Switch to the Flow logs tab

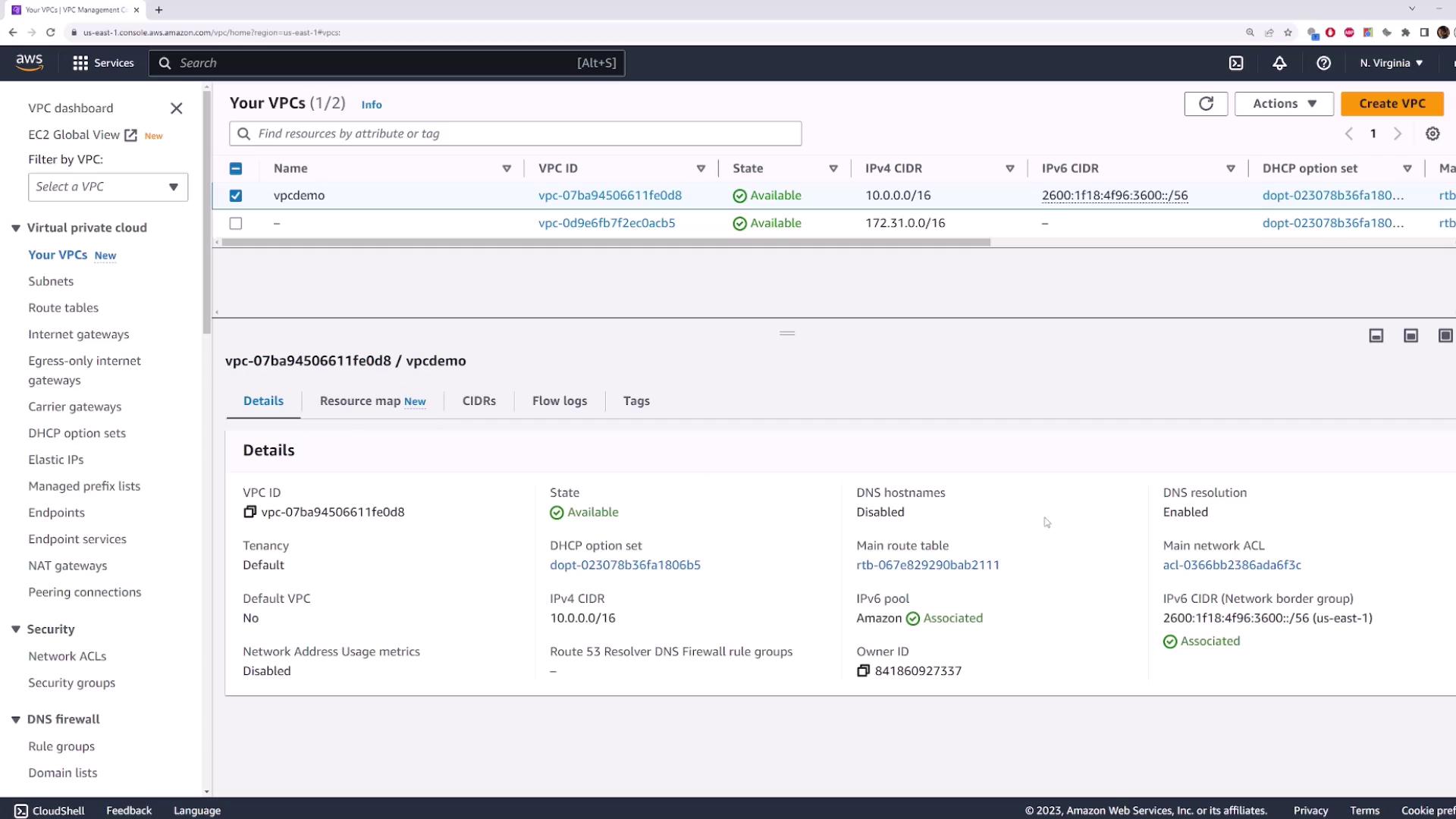tap(559, 401)
